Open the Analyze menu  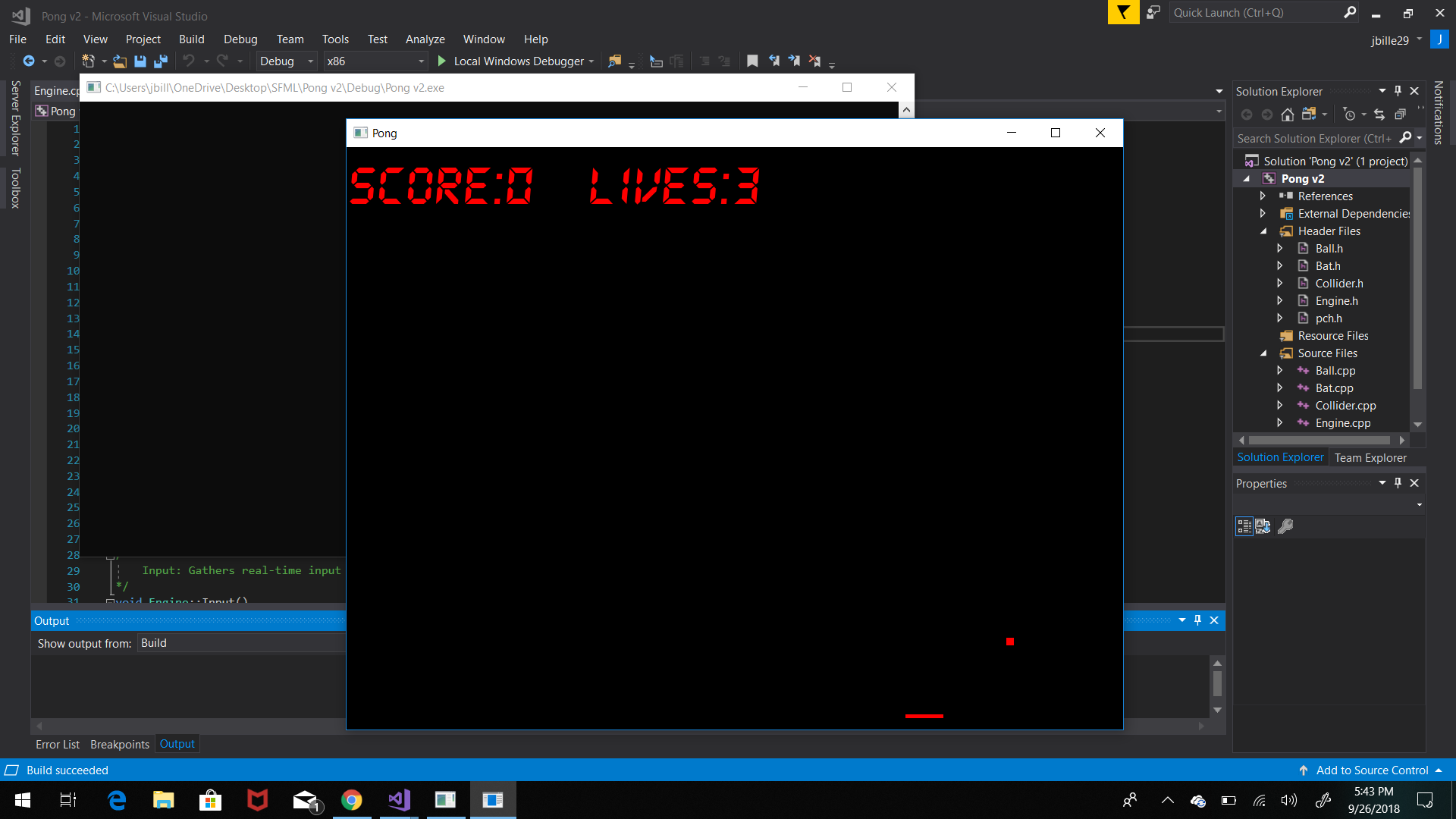point(425,39)
